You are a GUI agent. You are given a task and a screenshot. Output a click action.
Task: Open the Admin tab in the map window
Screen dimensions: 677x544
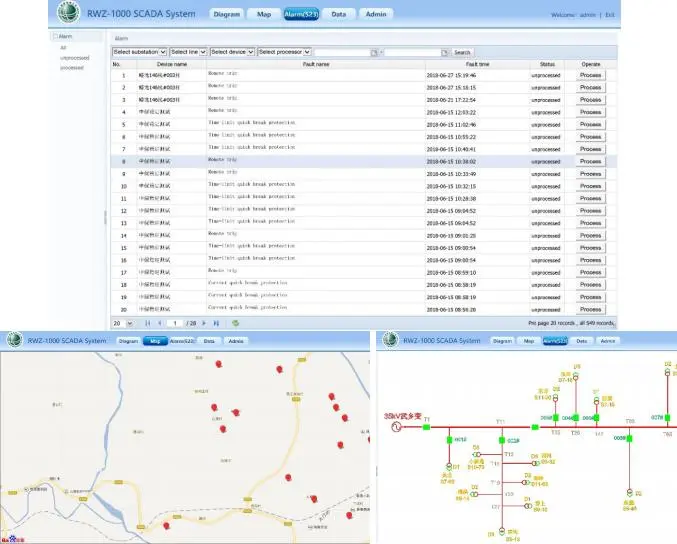236,341
